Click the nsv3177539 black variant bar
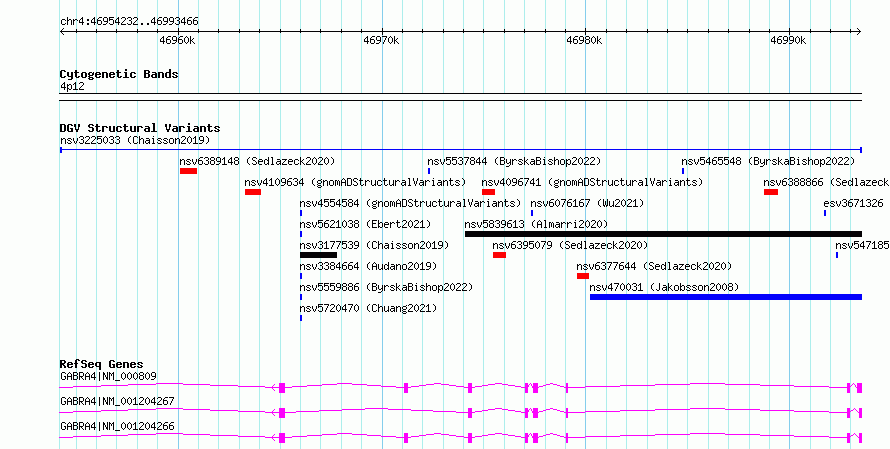This screenshot has width=890, height=449. (x=318, y=255)
